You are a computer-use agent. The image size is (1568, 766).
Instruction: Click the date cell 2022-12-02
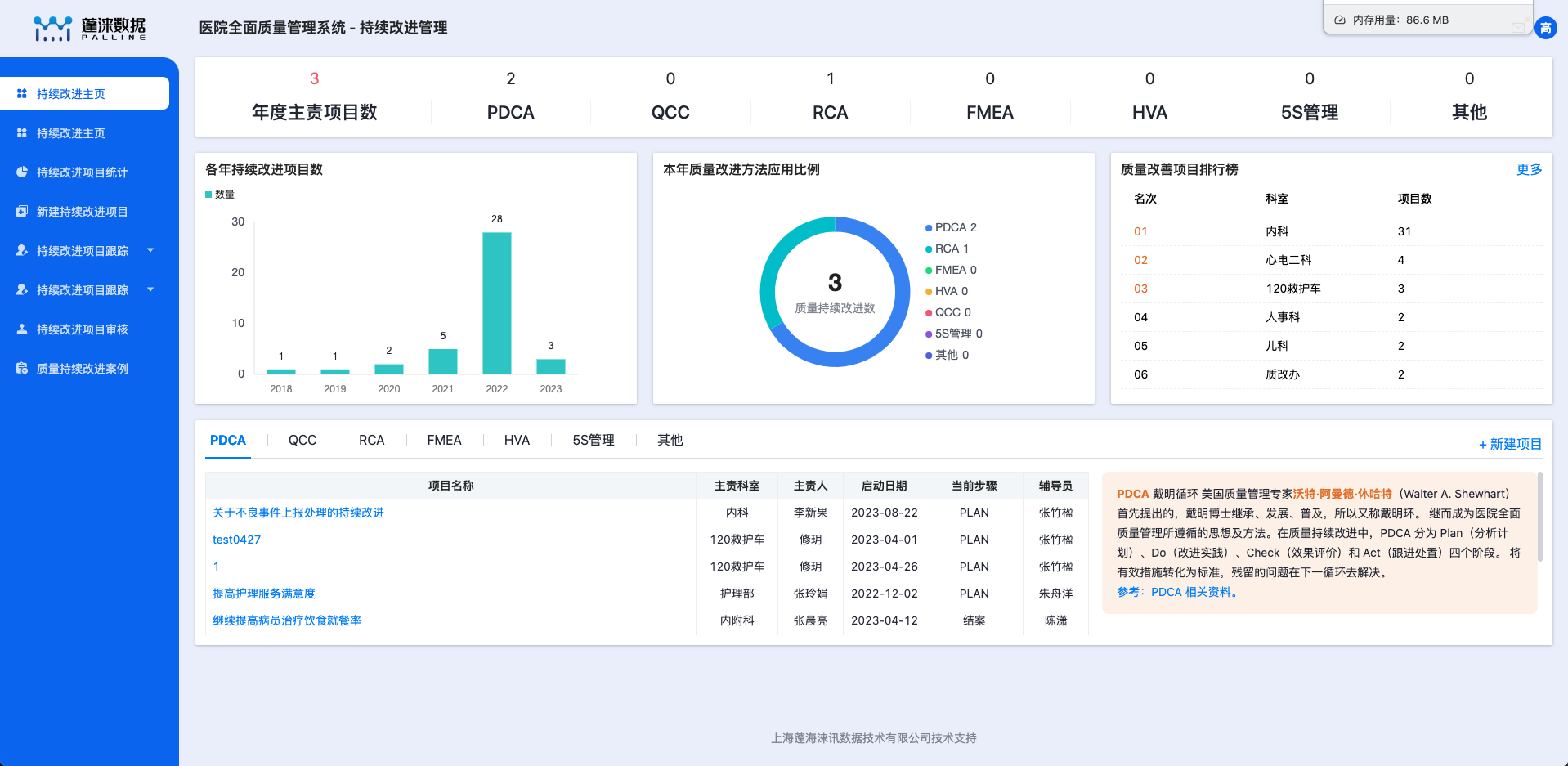(x=884, y=594)
